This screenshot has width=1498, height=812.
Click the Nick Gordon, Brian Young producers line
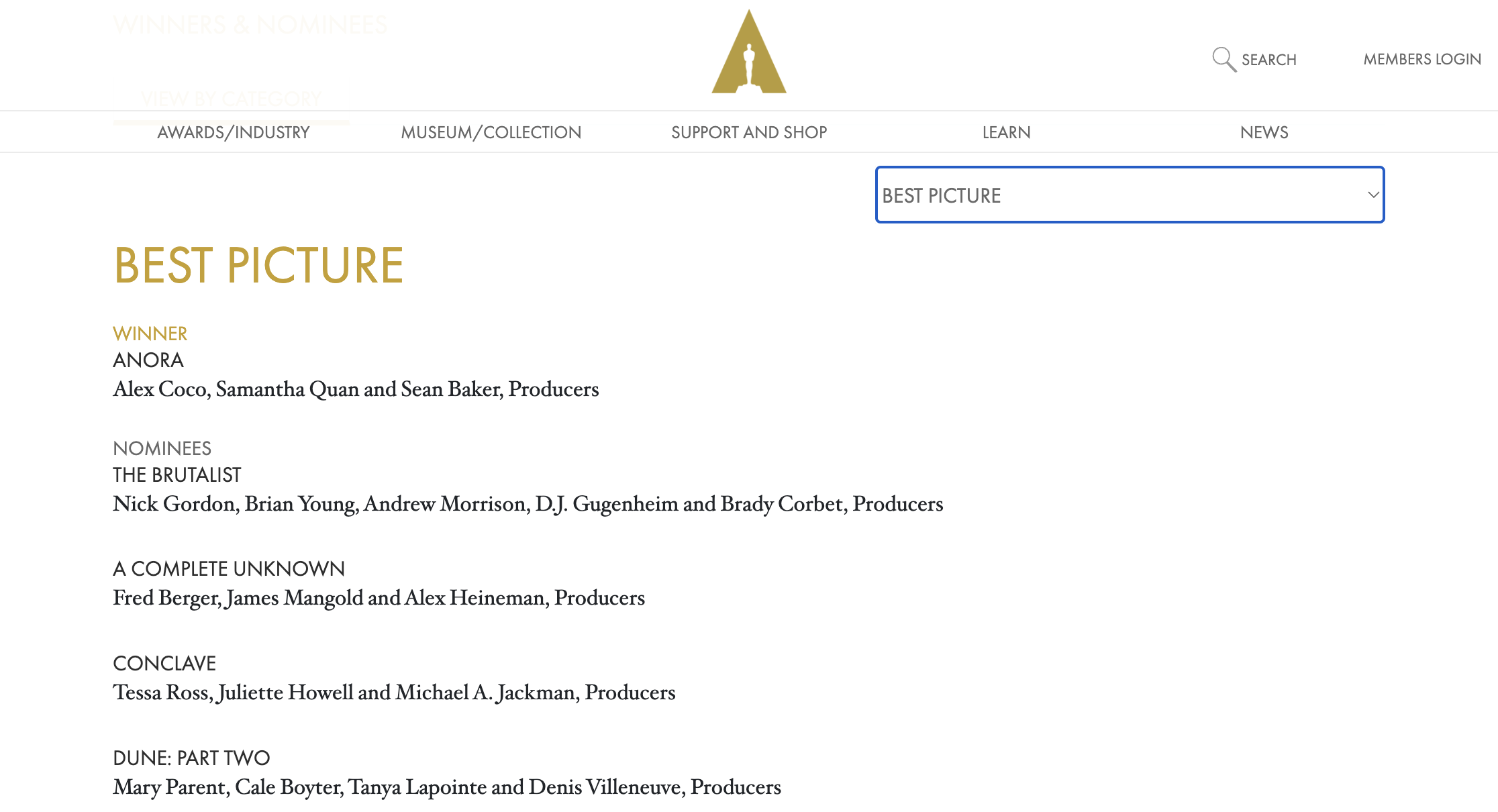[528, 504]
